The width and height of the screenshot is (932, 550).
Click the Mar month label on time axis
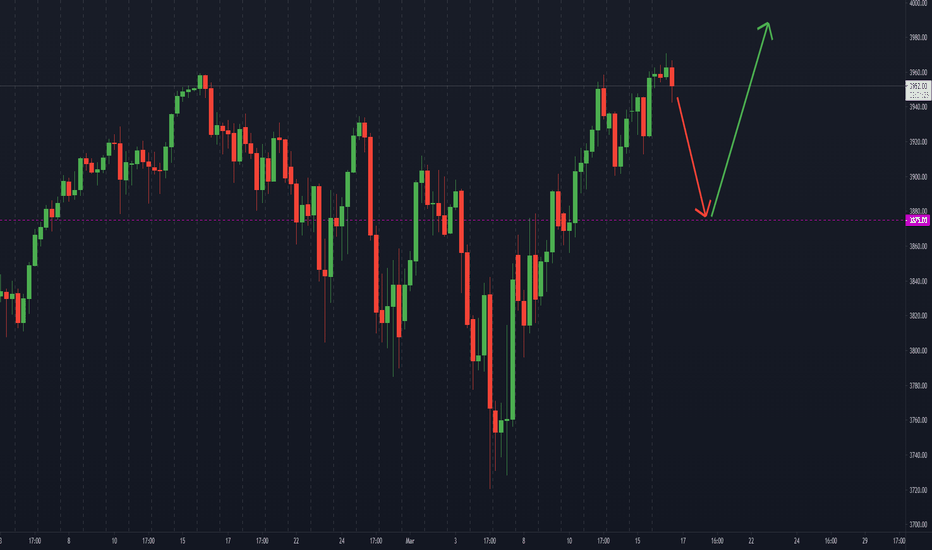tap(410, 541)
